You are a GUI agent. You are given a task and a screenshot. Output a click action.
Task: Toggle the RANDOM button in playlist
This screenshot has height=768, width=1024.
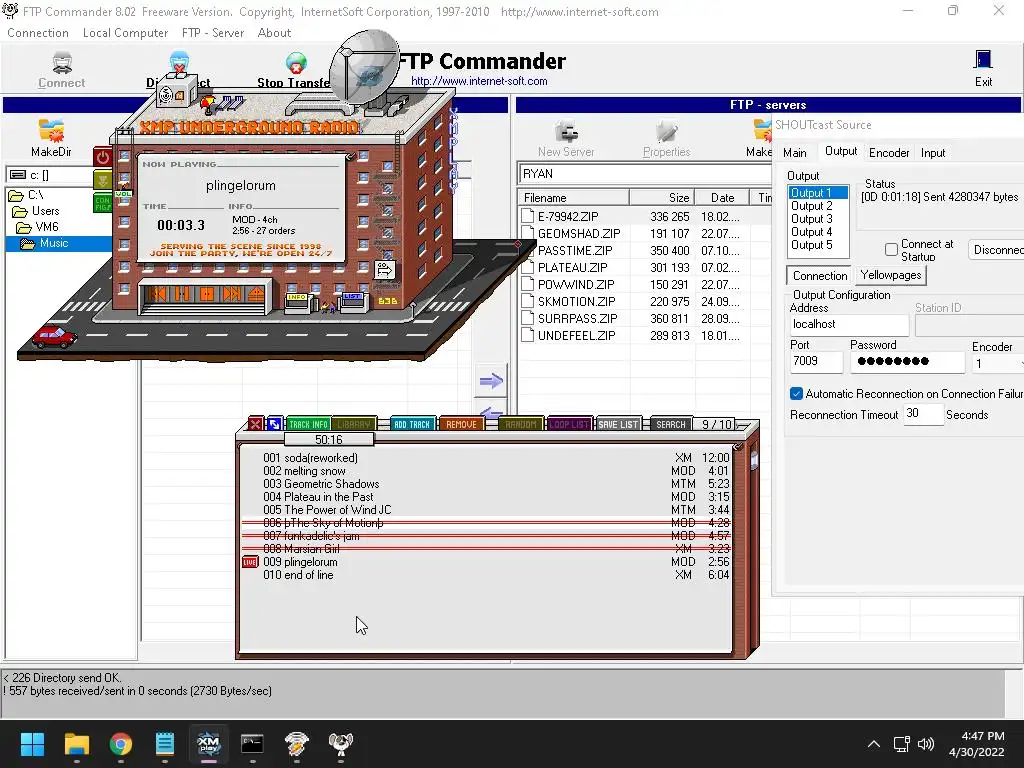(520, 424)
